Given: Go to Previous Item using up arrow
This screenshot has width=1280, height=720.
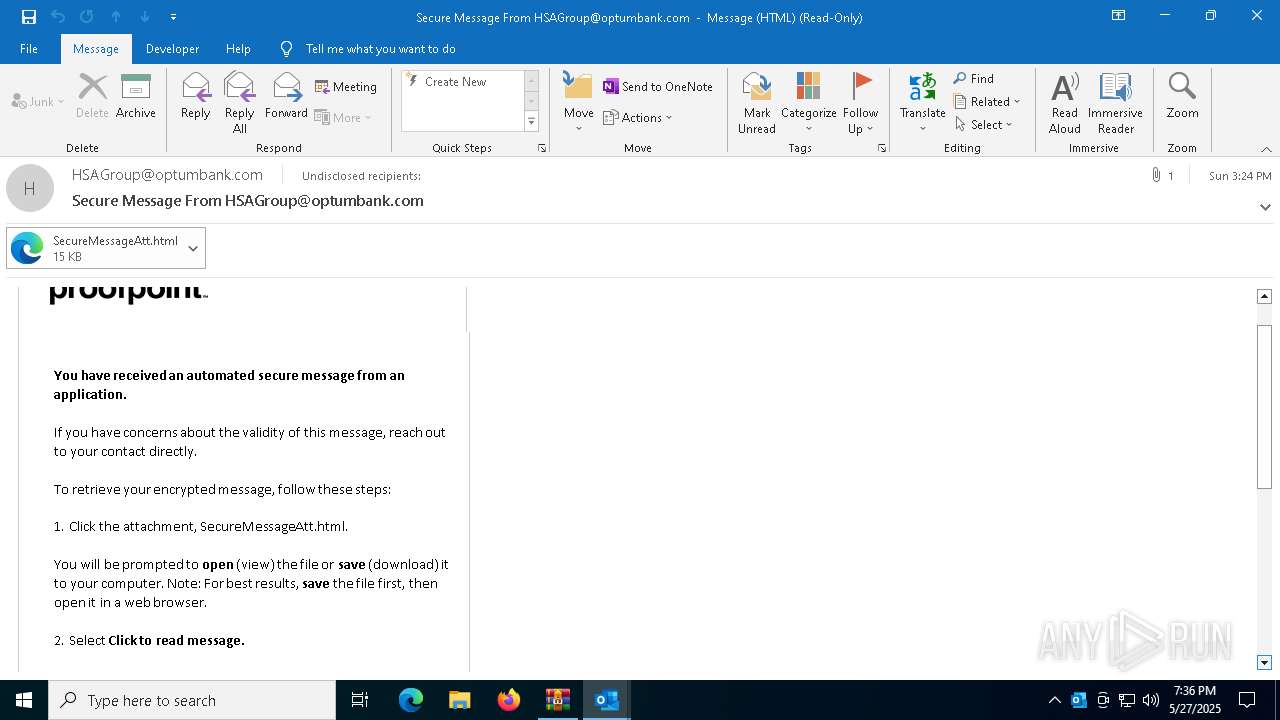Looking at the screenshot, I should pyautogui.click(x=116, y=17).
